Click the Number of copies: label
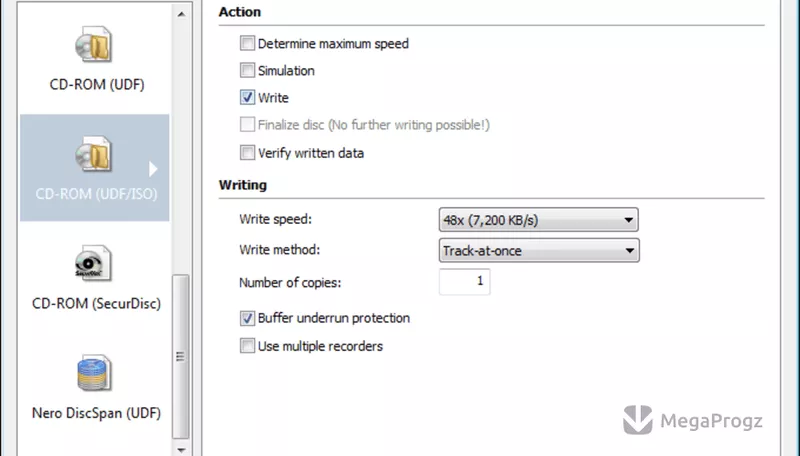This screenshot has height=456, width=800. coord(290,283)
